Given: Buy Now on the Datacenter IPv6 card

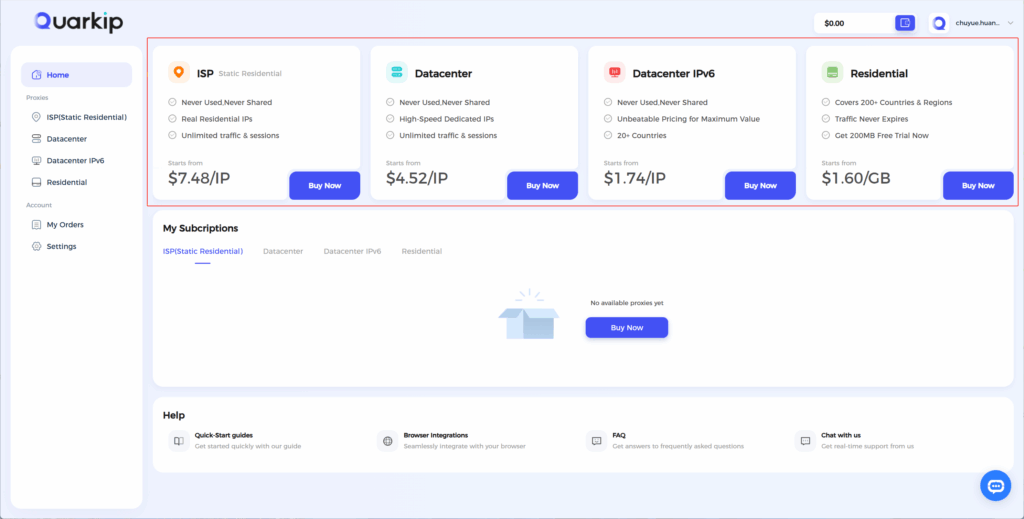Looking at the screenshot, I should [x=760, y=185].
